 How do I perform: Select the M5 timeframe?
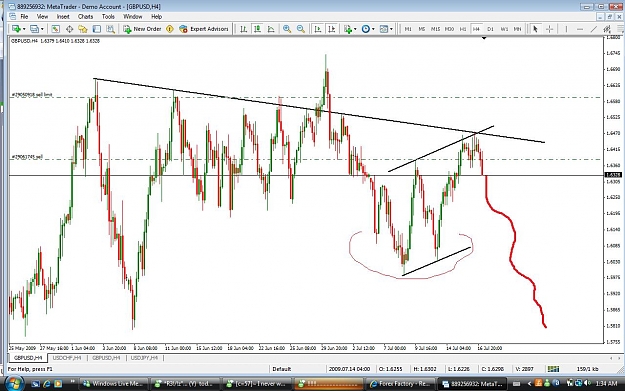click(422, 29)
